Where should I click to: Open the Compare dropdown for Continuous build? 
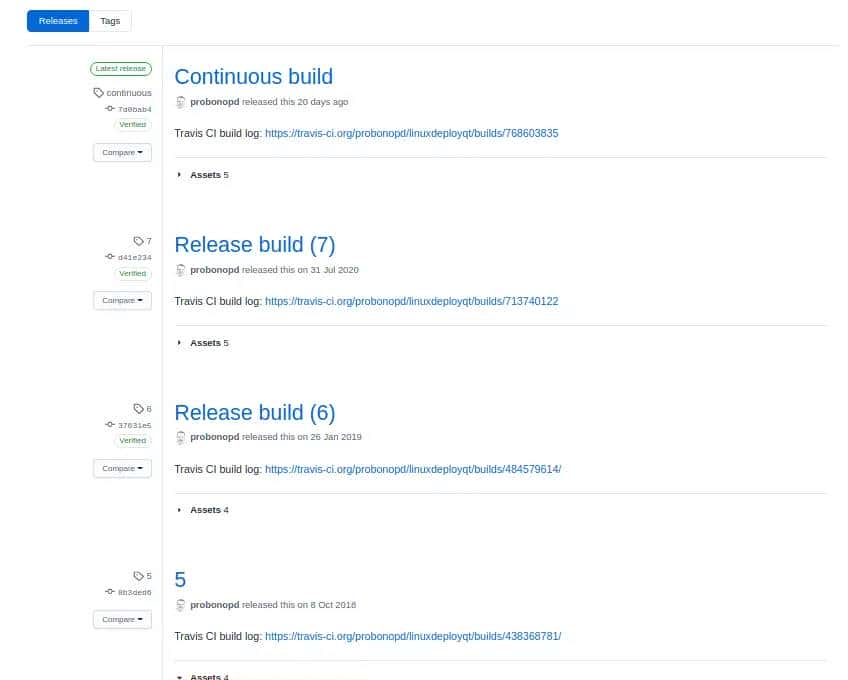(122, 152)
